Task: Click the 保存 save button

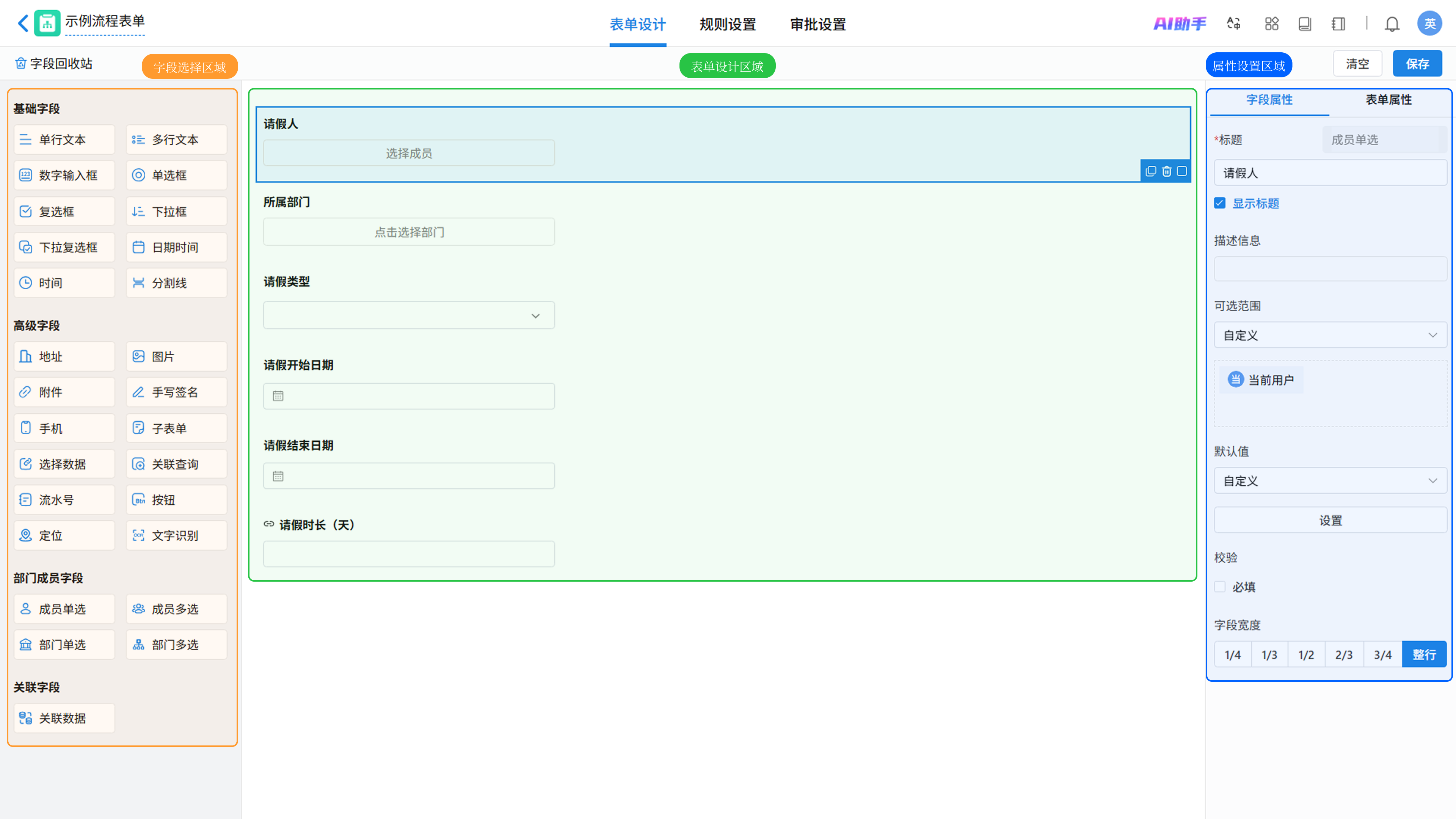Action: point(1417,64)
